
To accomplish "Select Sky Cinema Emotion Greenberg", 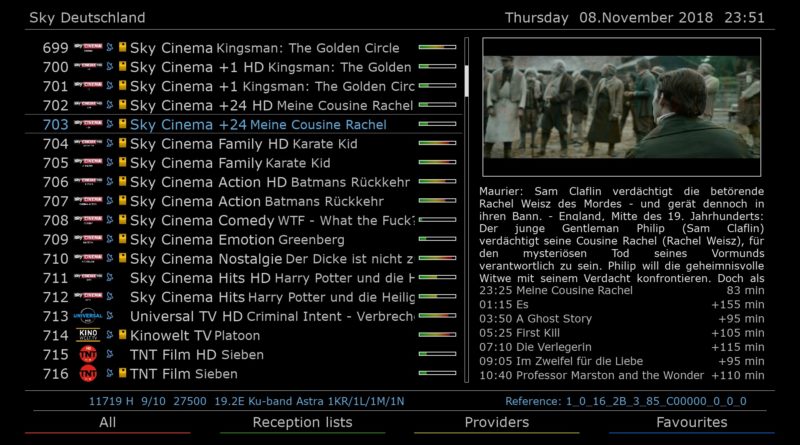I will [243, 239].
